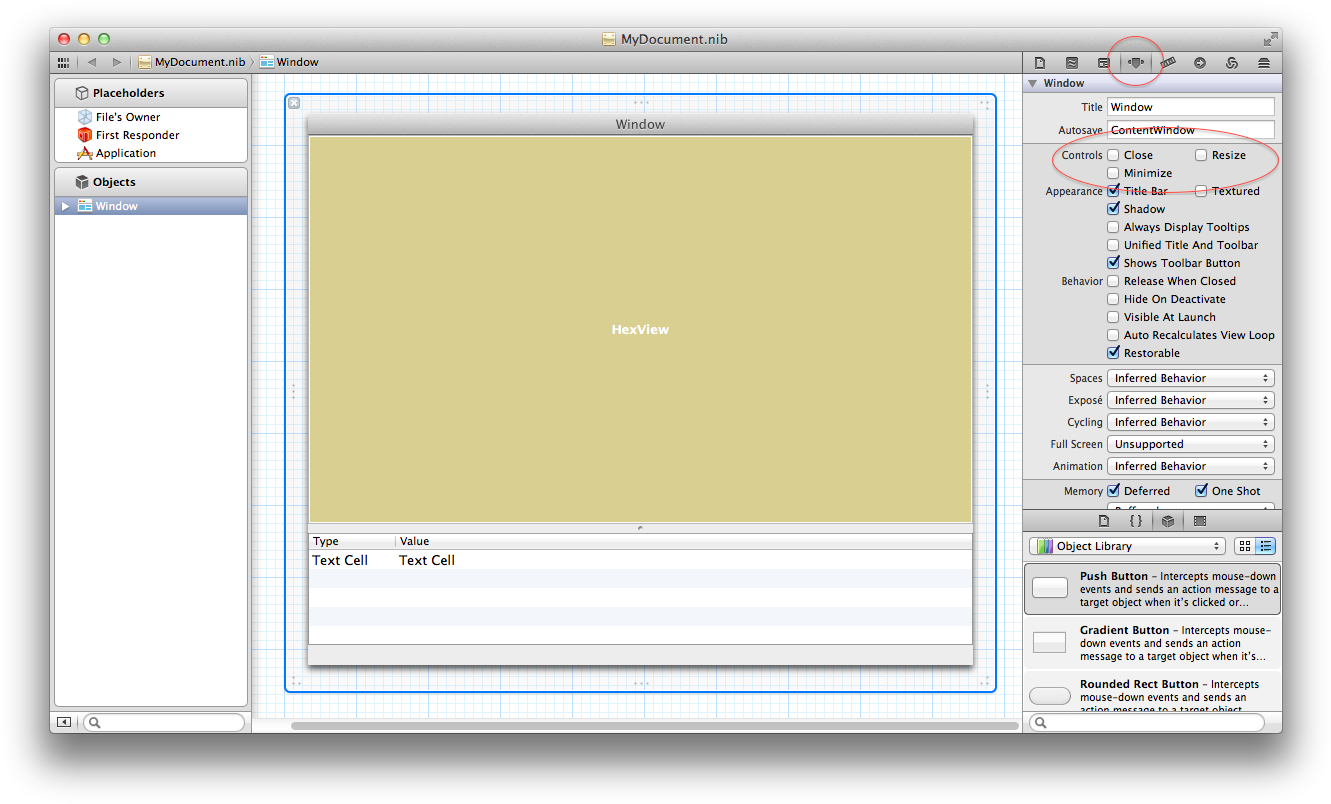This screenshot has height=804, width=1331.
Task: Open the File Template library icon
Action: (x=1103, y=521)
